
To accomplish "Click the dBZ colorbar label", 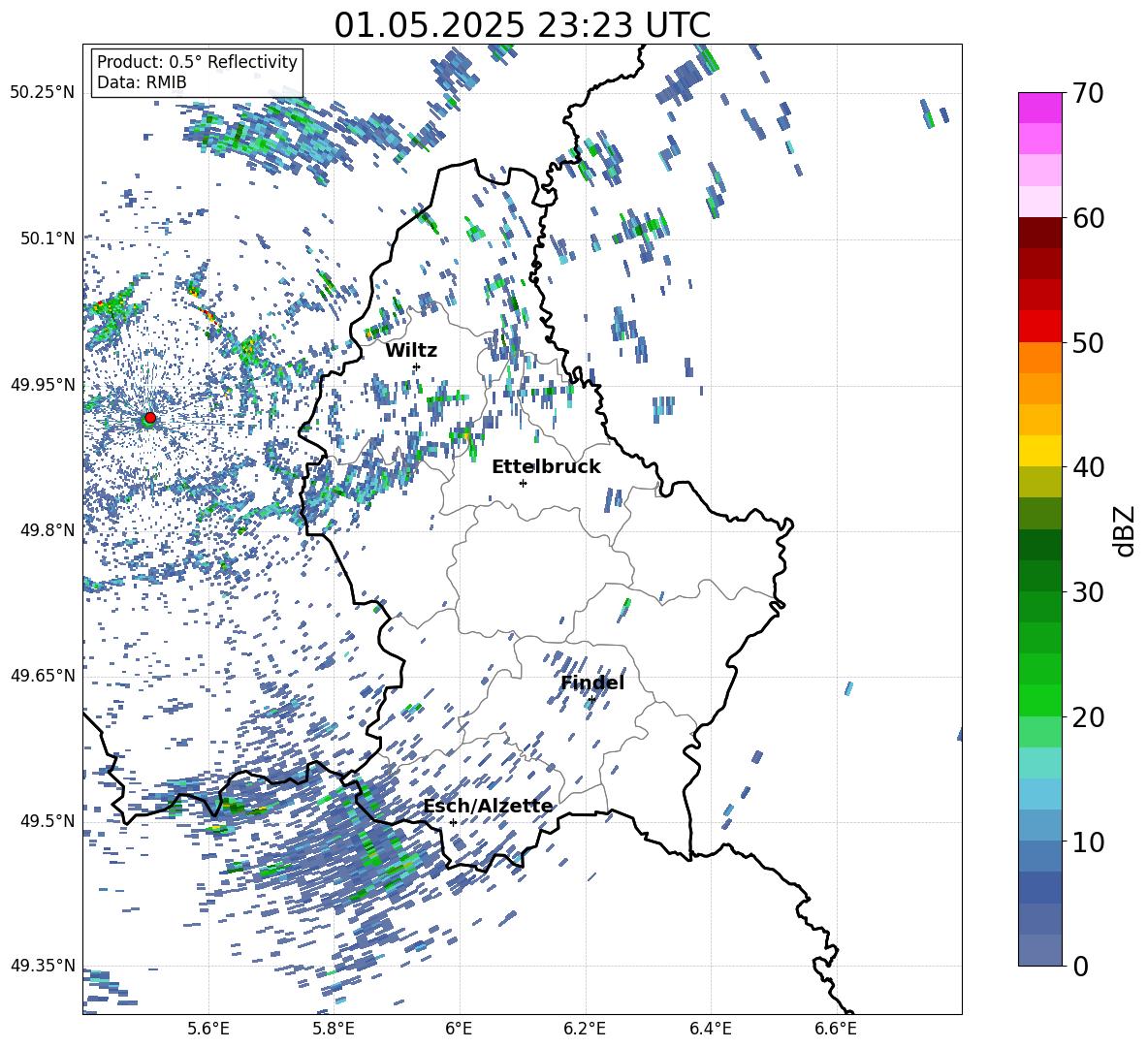I will point(1126,530).
